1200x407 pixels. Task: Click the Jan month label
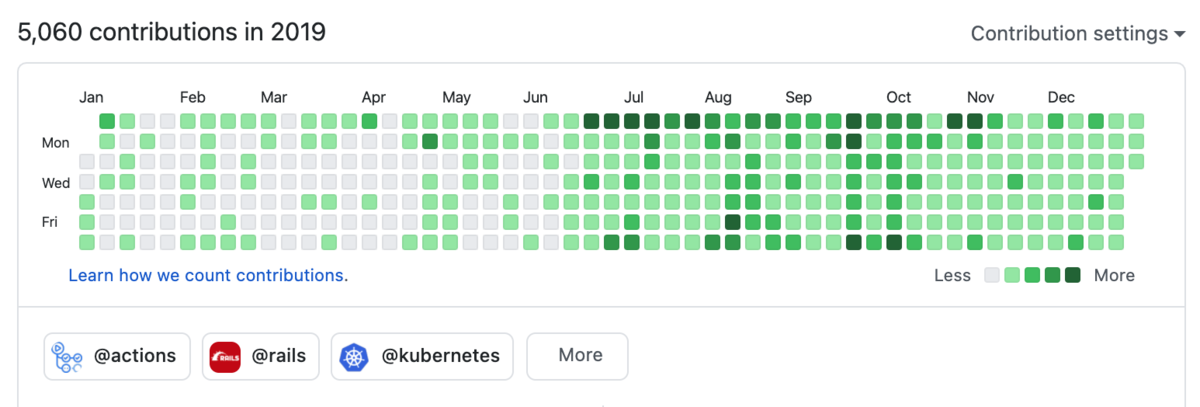click(x=91, y=98)
